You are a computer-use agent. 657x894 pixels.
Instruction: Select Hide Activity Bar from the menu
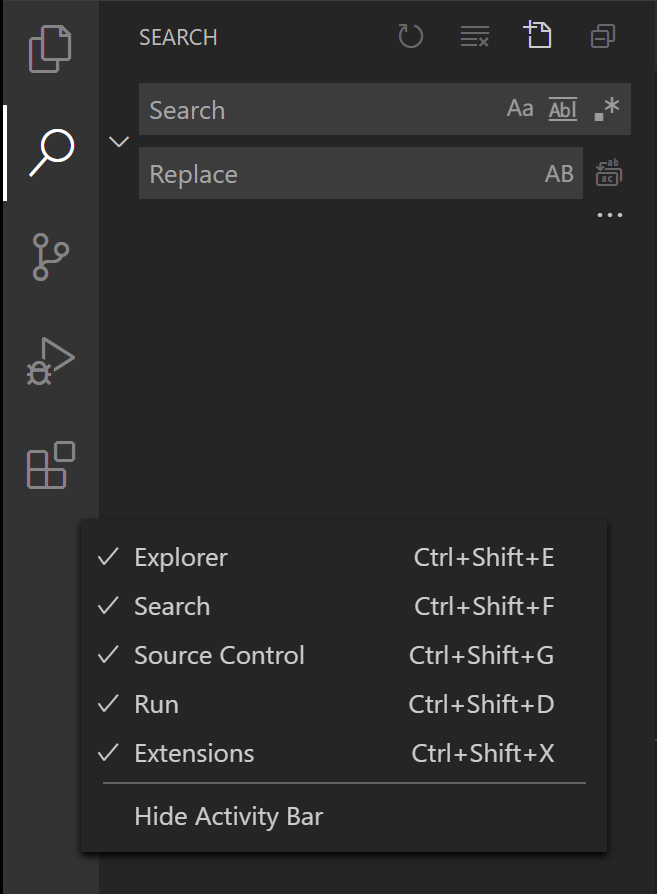tap(228, 816)
